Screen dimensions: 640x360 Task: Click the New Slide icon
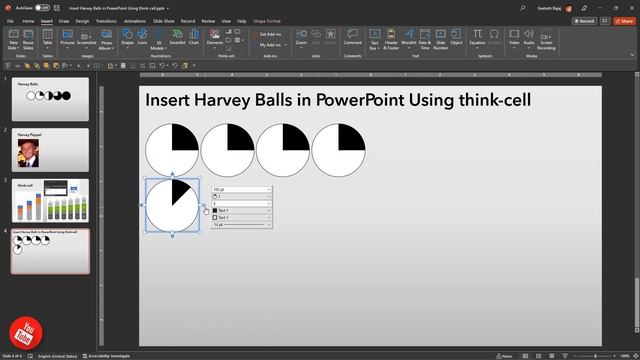pos(13,40)
